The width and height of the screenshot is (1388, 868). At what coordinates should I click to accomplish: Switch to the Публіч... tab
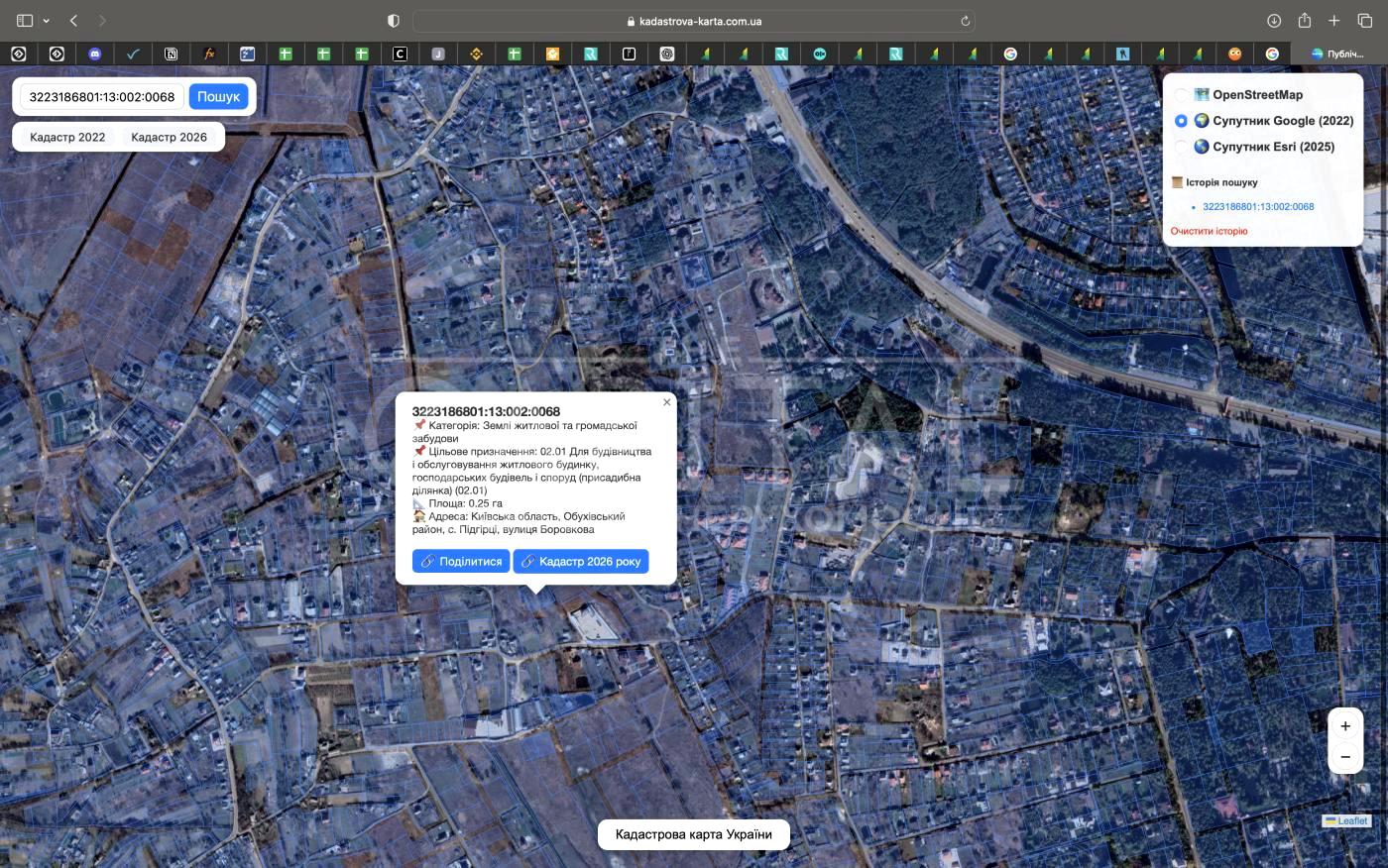pos(1337,54)
